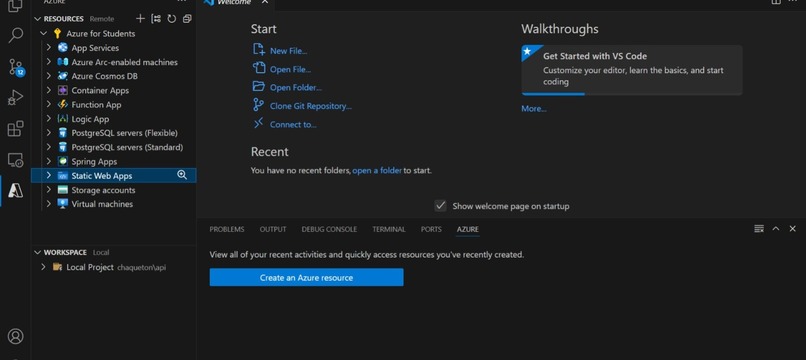
Task: Click the Storage accounts icon
Action: [63, 190]
